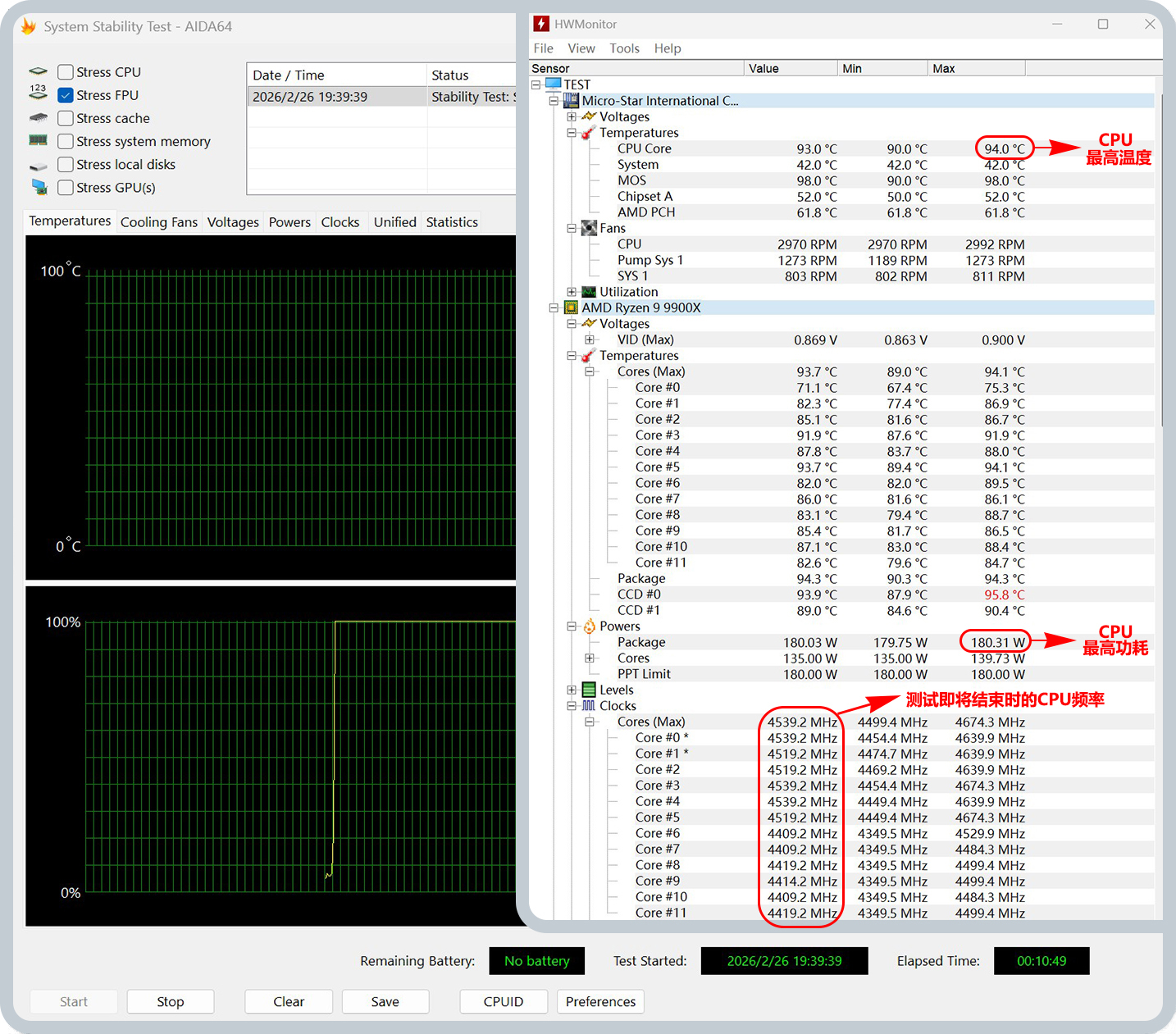This screenshot has width=1176, height=1034.
Task: Open the Preferences dialog button
Action: (600, 1001)
